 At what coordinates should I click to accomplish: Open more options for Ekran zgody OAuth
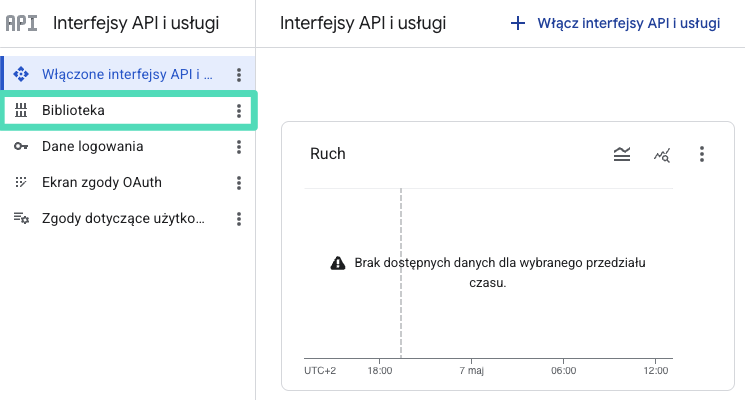[x=239, y=183]
